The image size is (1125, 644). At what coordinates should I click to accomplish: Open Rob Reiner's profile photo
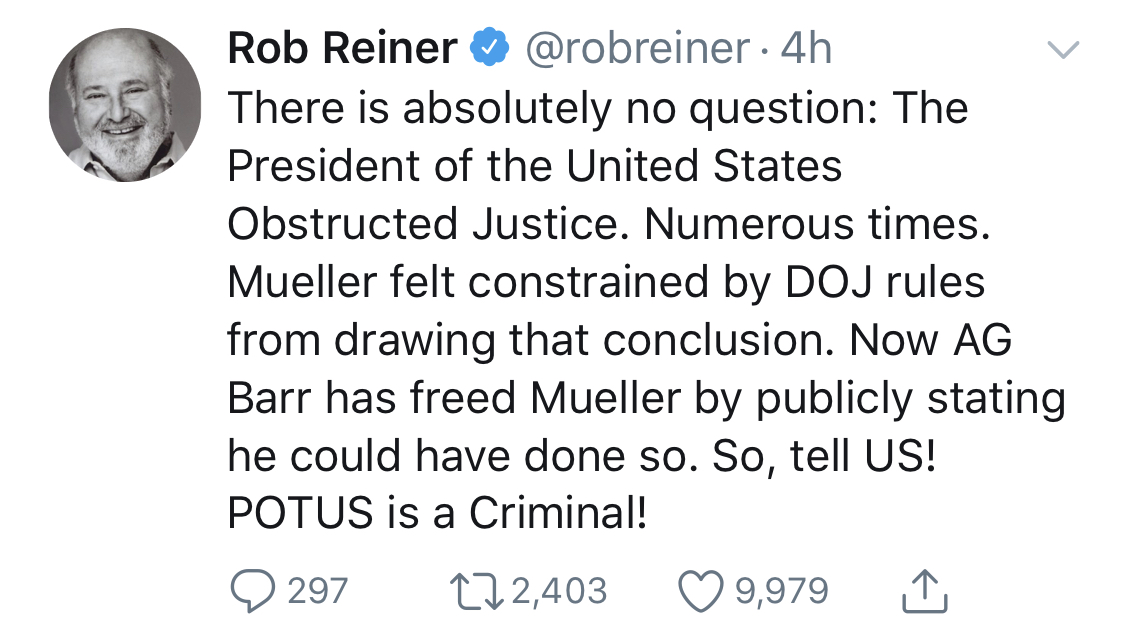[x=125, y=105]
